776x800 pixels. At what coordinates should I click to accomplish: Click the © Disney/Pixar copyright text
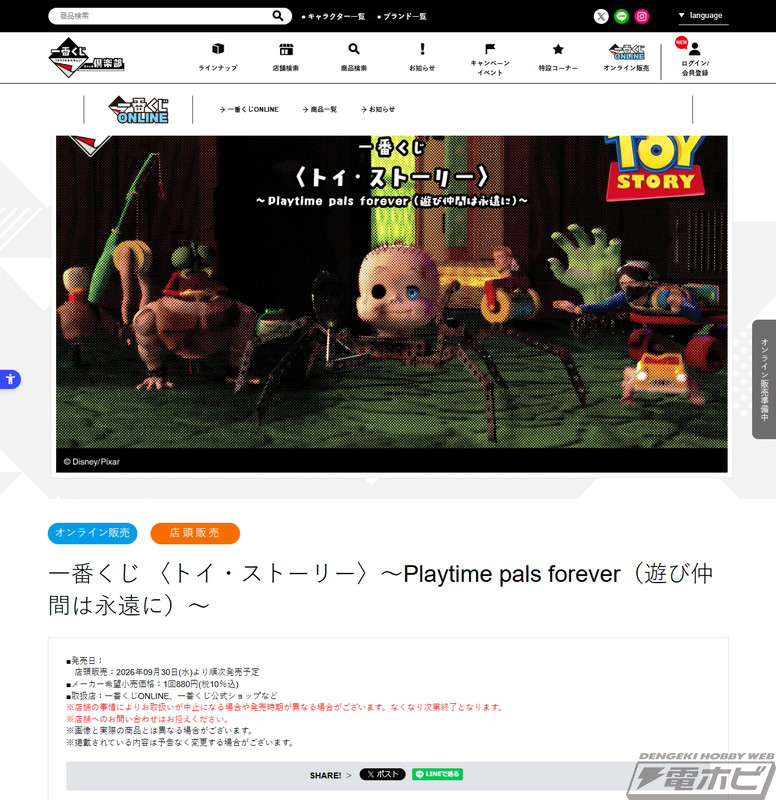tap(91, 462)
